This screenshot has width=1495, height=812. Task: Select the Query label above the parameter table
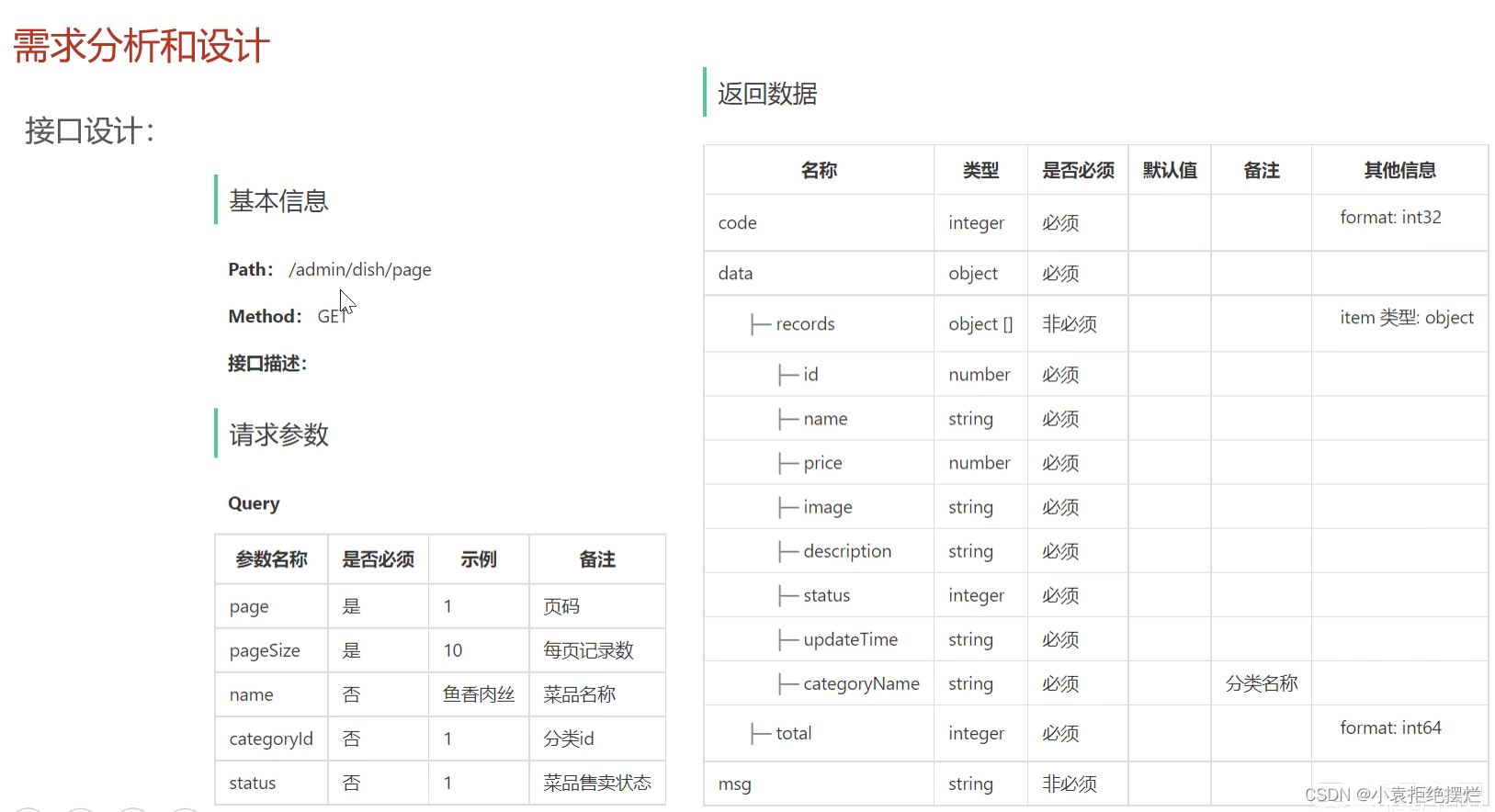[254, 503]
